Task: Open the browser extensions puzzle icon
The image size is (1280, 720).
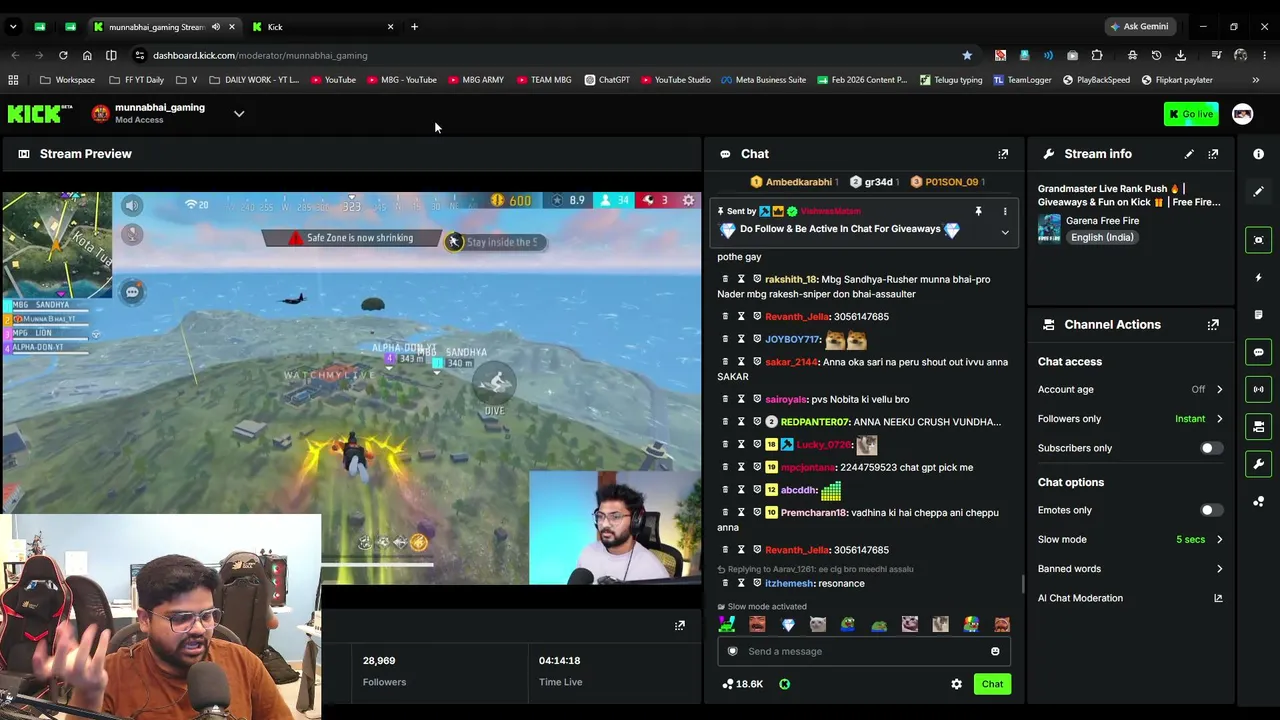Action: point(1097,55)
